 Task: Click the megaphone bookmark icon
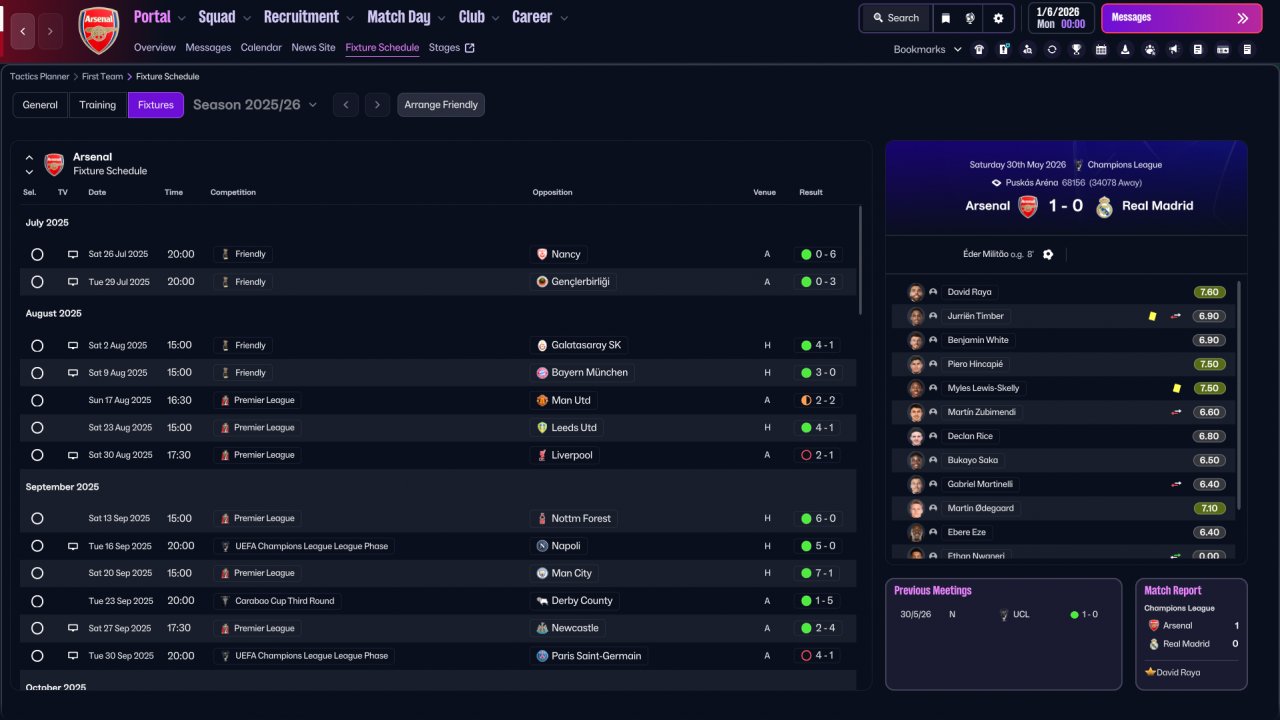coord(1174,49)
